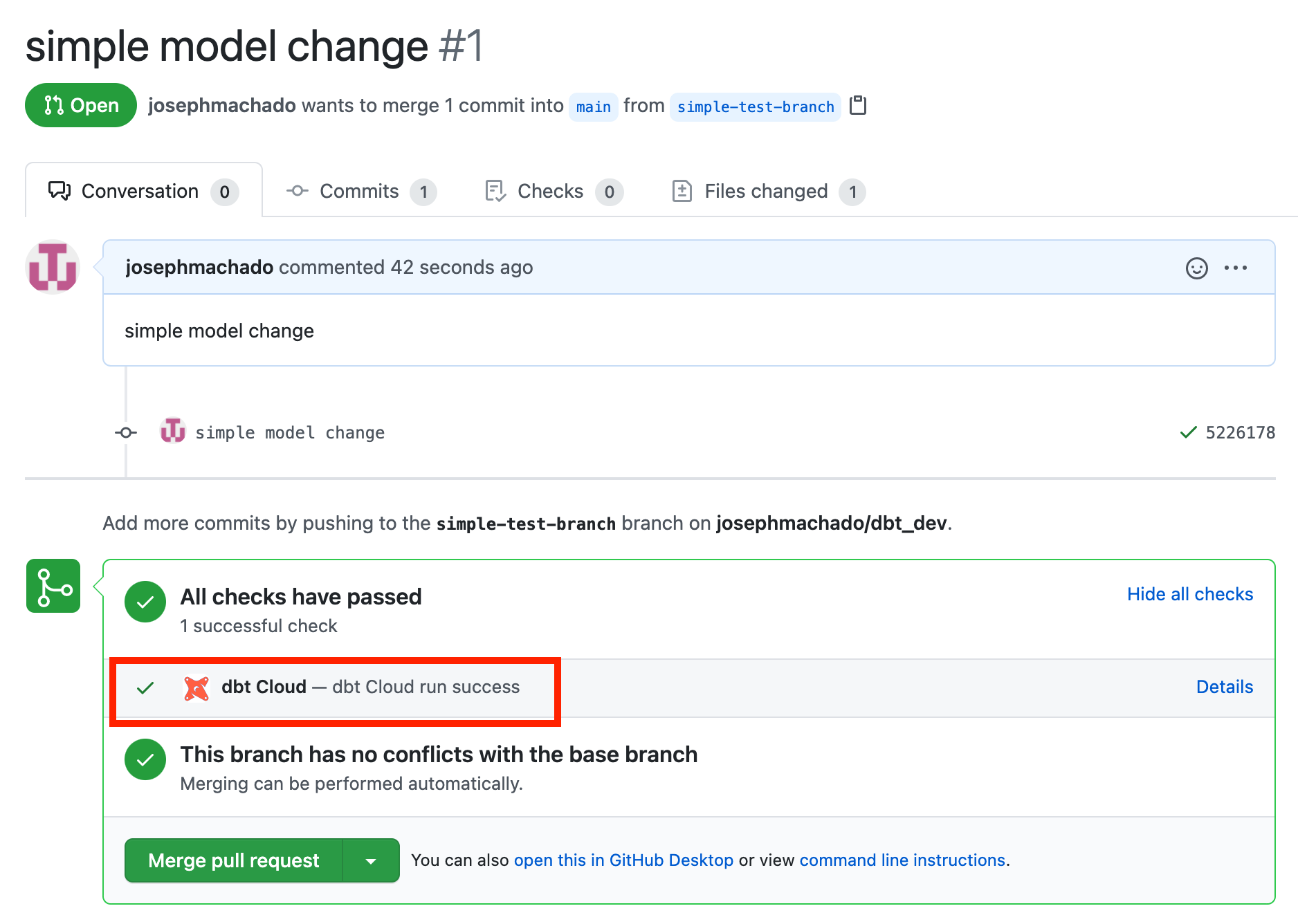Screen dimensions: 1298x924
Task: Open the comment's three-dot options menu
Action: [x=1236, y=268]
